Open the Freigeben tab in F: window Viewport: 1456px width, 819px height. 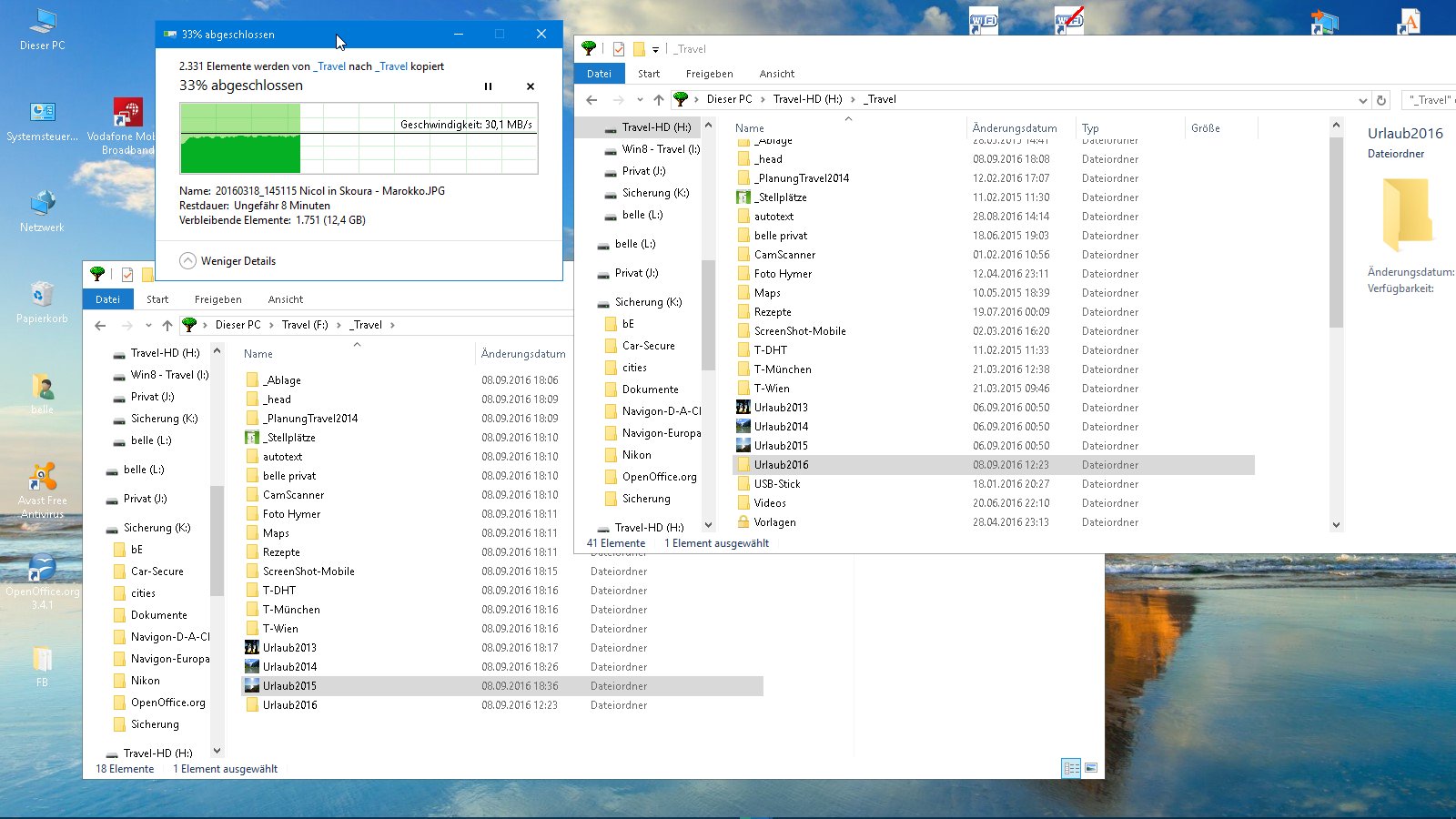[x=217, y=299]
